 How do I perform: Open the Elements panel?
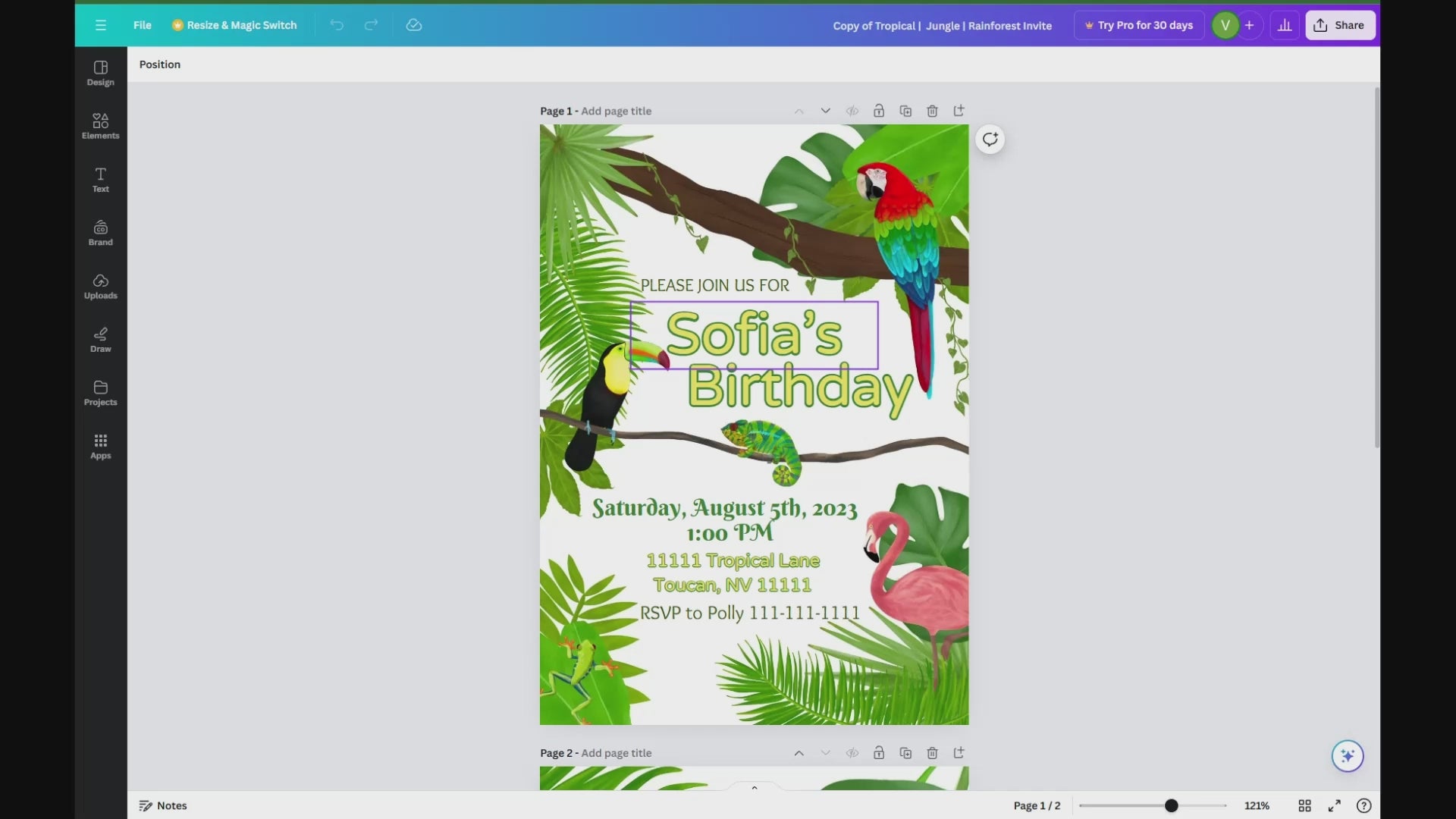(100, 126)
